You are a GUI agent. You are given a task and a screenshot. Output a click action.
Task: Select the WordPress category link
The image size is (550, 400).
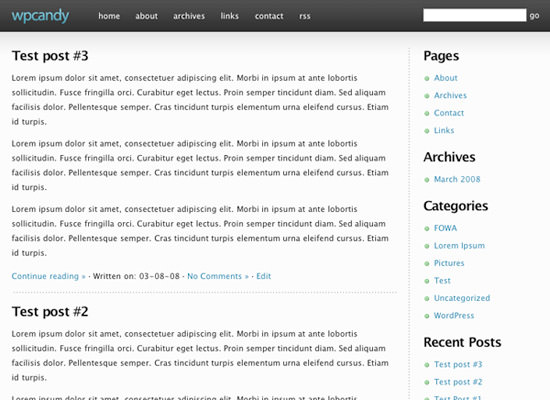(454, 315)
